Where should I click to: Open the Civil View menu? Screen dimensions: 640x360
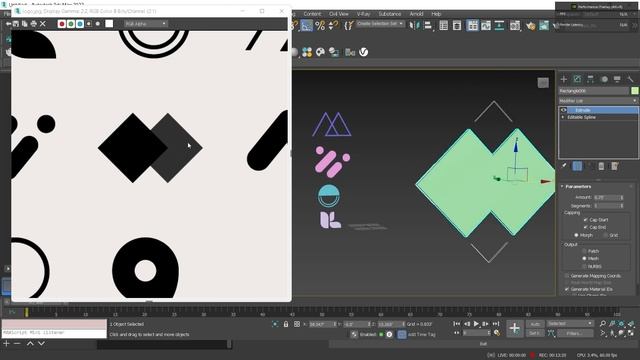pos(339,14)
